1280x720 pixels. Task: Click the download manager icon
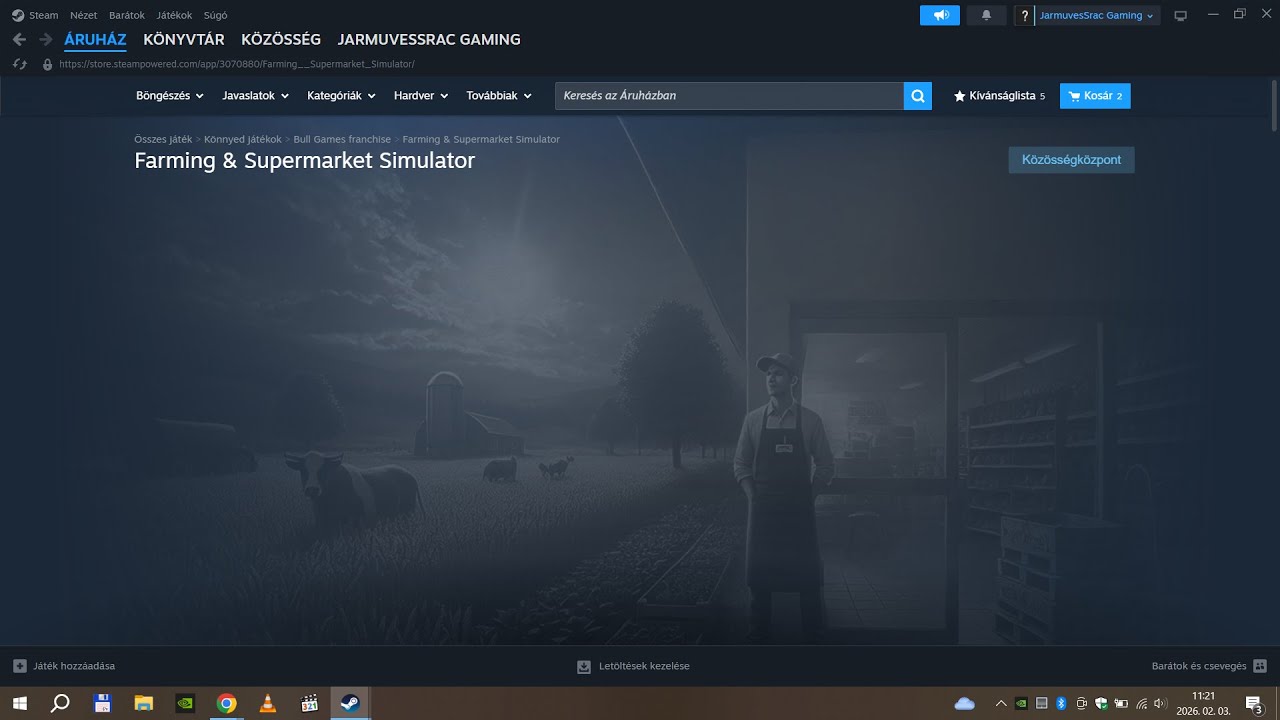[x=584, y=666]
